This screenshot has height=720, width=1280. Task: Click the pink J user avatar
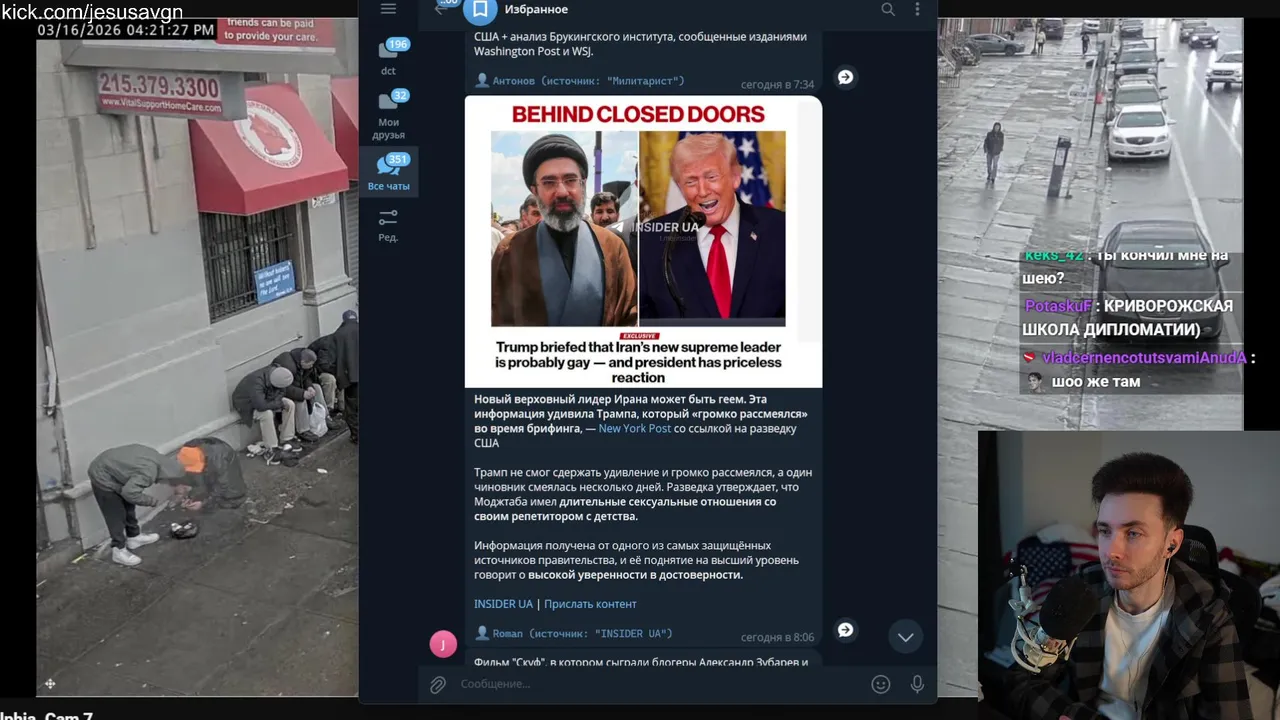pos(443,644)
